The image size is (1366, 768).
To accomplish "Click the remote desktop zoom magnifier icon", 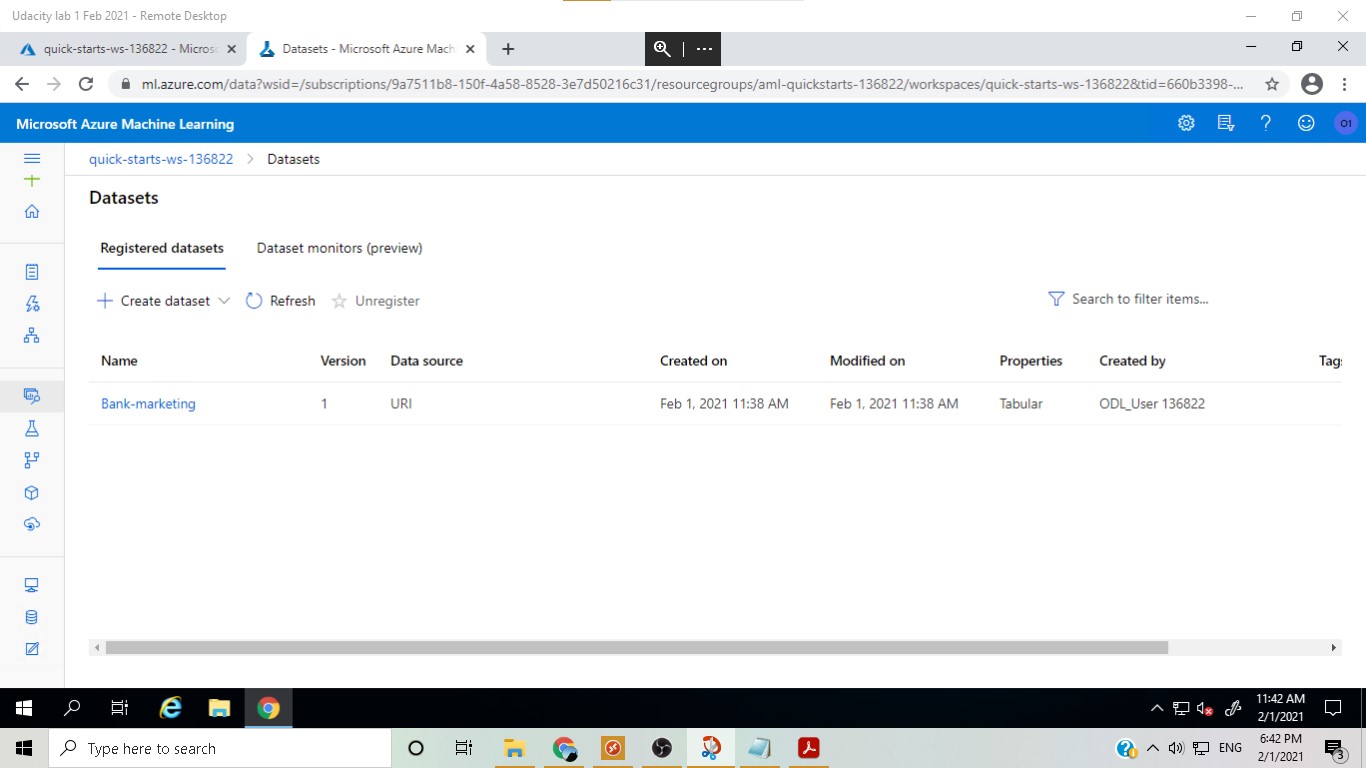I will tap(662, 48).
